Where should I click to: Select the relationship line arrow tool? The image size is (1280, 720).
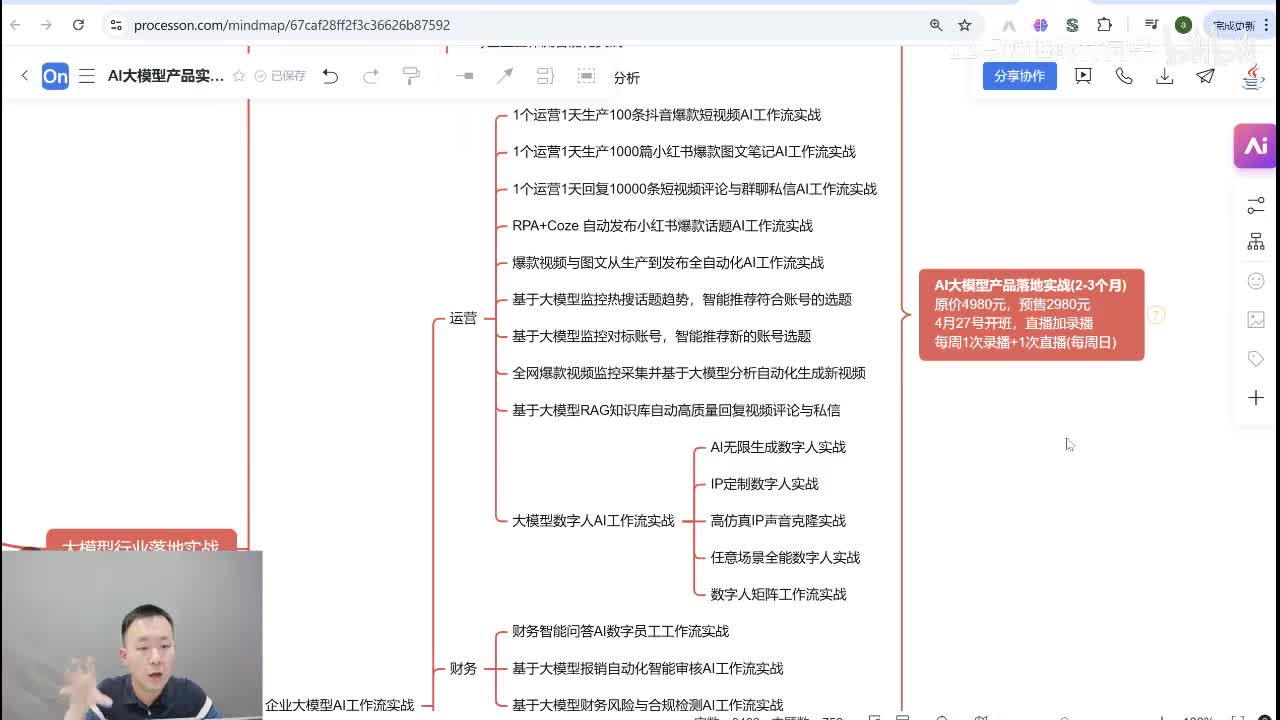coord(505,76)
